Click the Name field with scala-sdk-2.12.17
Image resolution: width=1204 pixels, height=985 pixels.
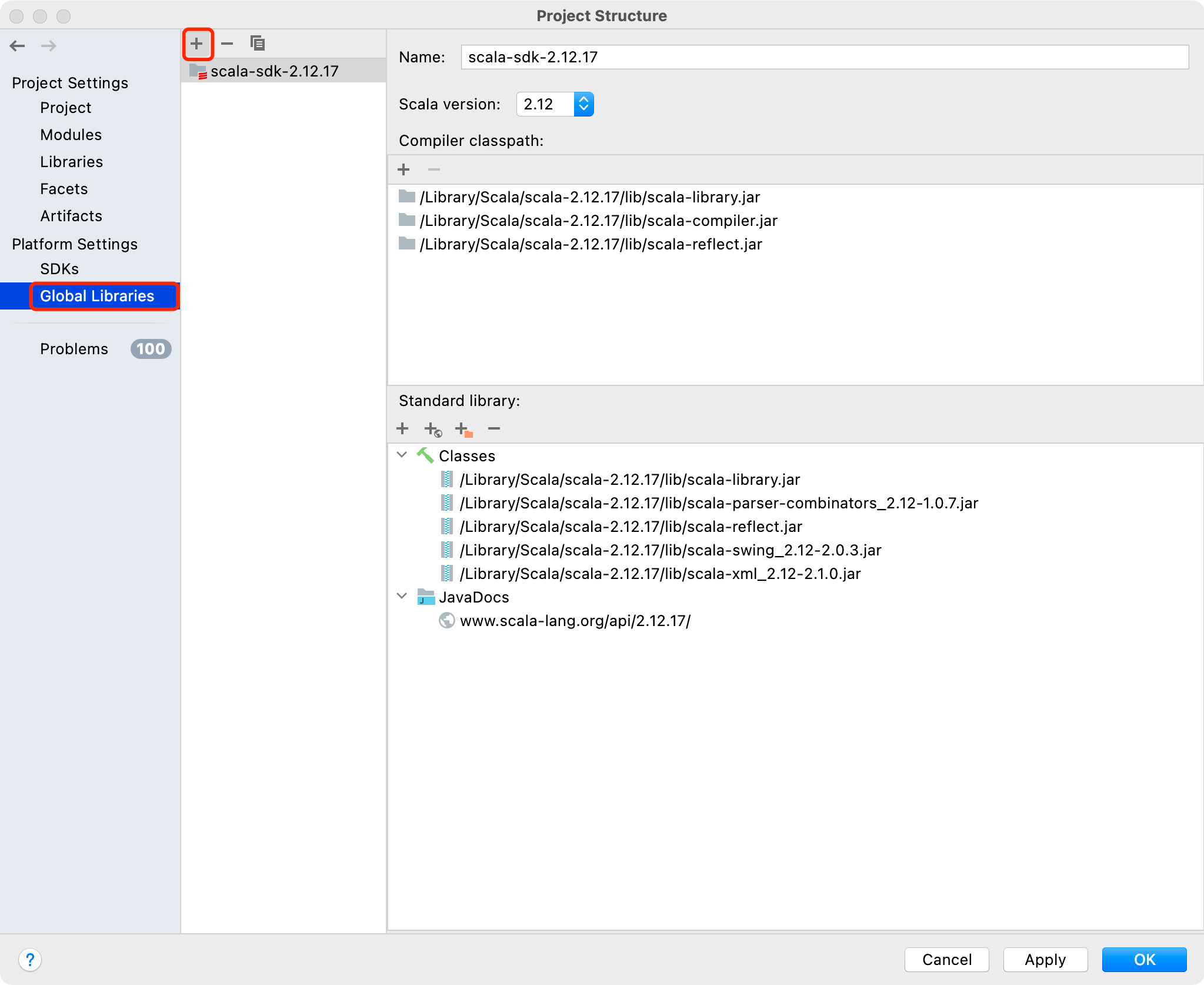[x=823, y=57]
